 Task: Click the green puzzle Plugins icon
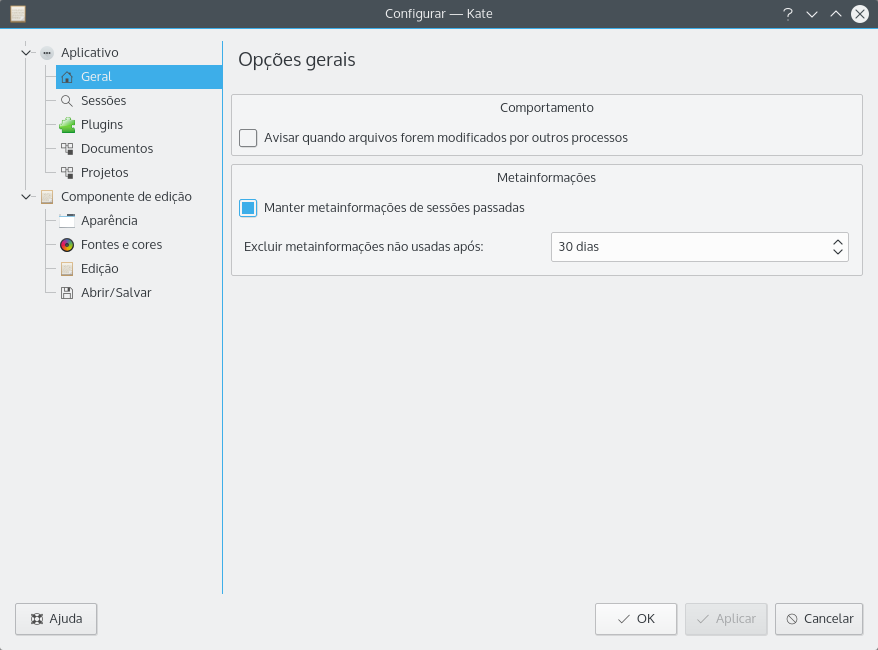(x=67, y=125)
